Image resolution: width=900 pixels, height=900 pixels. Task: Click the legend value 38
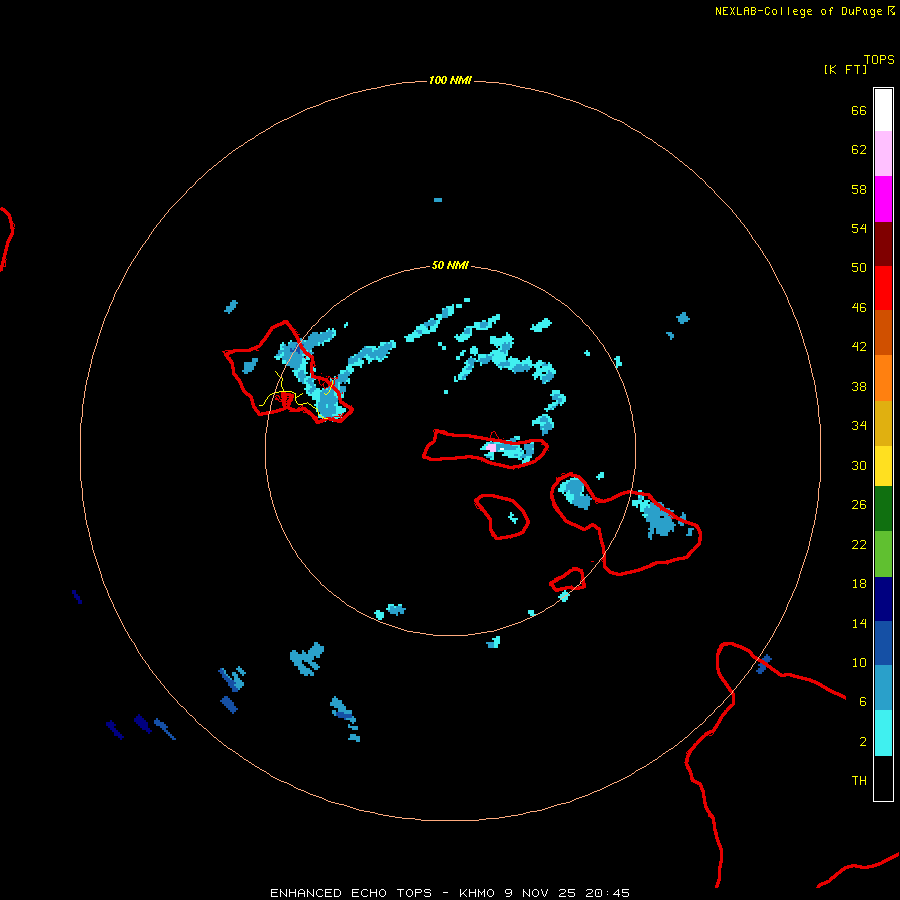coord(859,386)
